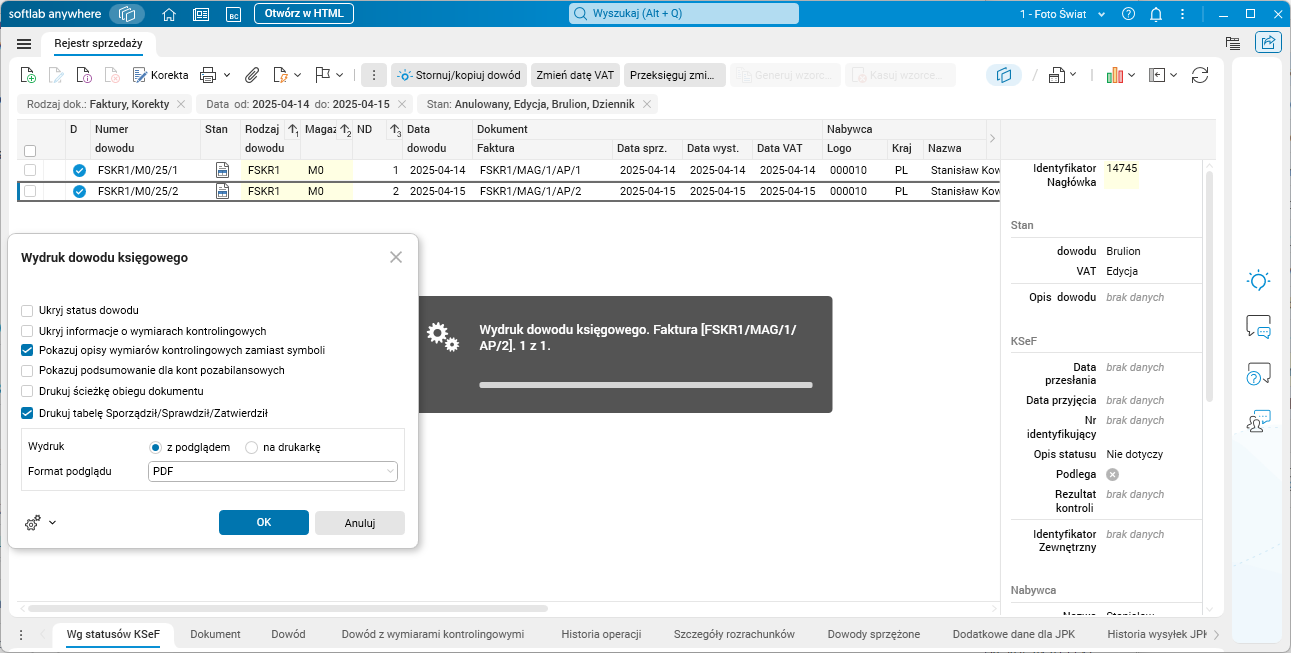Click in the Wyszukaj search field
This screenshot has width=1291, height=653.
click(684, 14)
